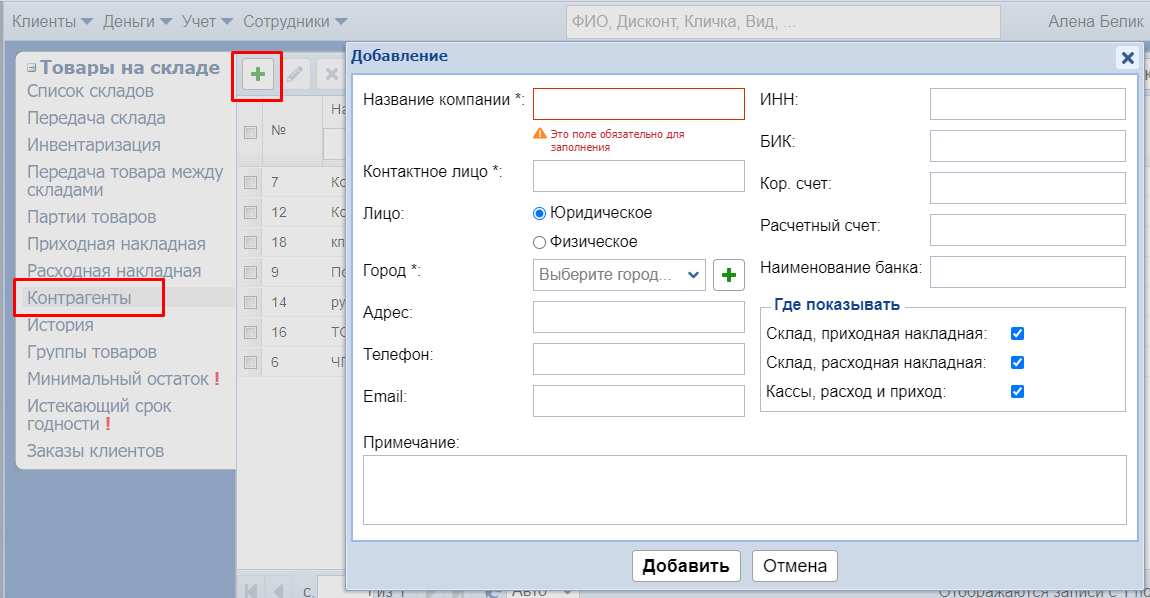This screenshot has height=598, width=1150.
Task: Select the Юридическое radio button
Action: 540,213
